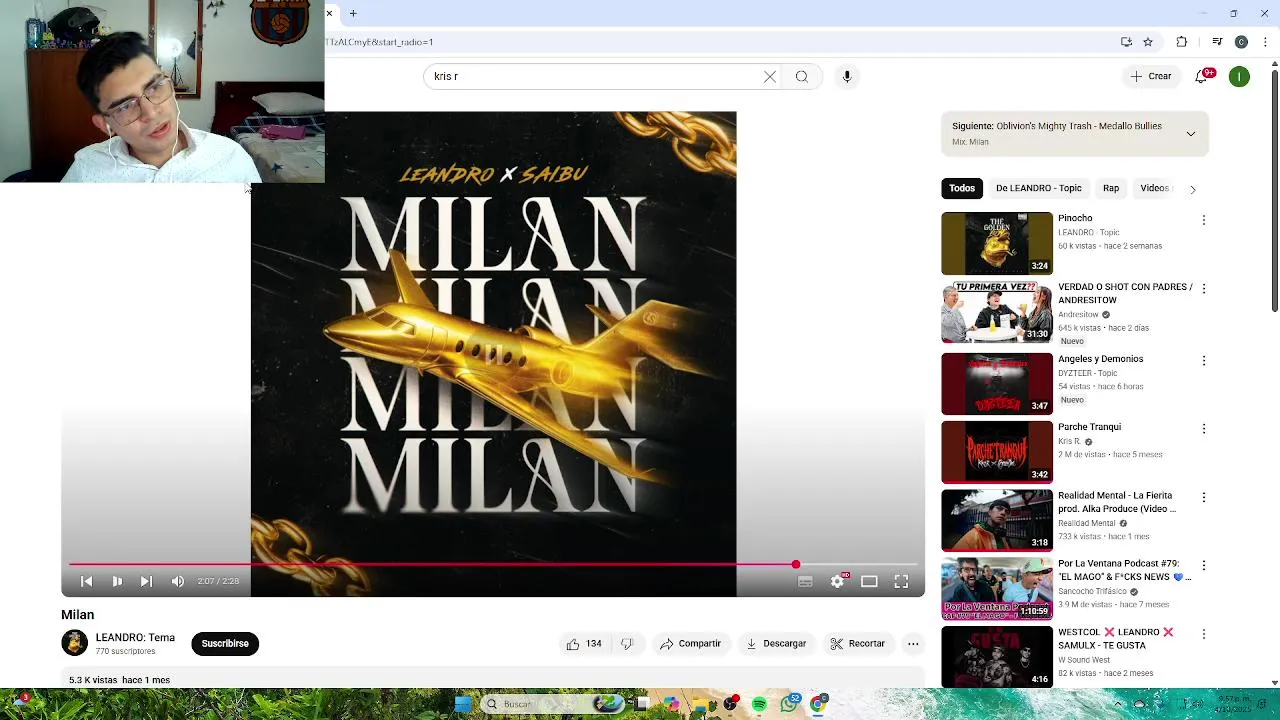Viewport: 1280px width, 720px height.
Task: Install the app via address bar icon
Action: (x=1126, y=42)
